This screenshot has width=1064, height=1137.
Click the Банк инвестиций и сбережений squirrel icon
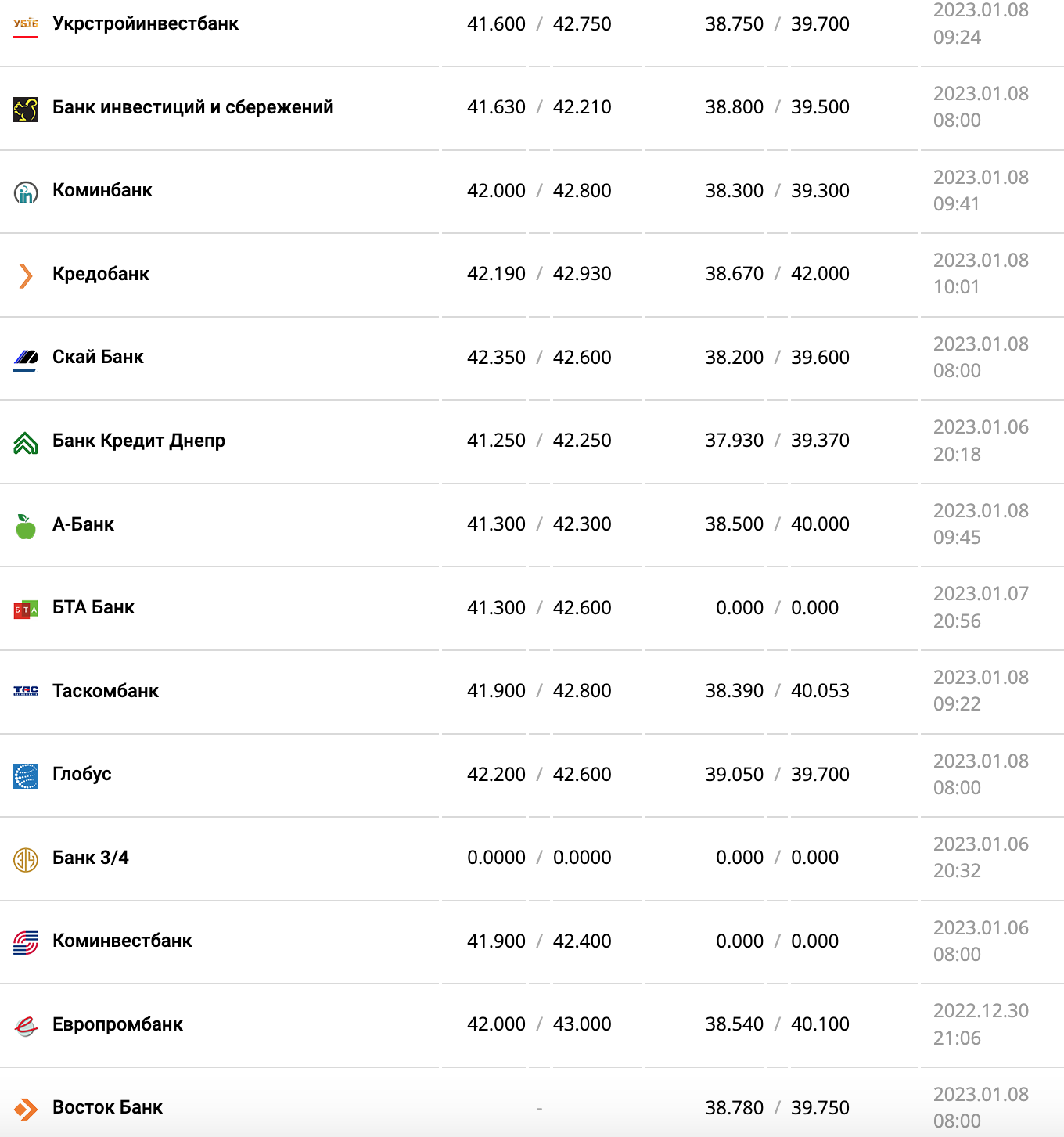pyautogui.click(x=26, y=109)
